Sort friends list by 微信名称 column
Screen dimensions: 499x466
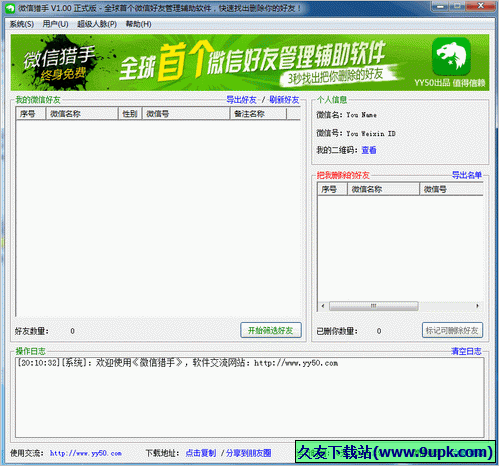point(82,114)
